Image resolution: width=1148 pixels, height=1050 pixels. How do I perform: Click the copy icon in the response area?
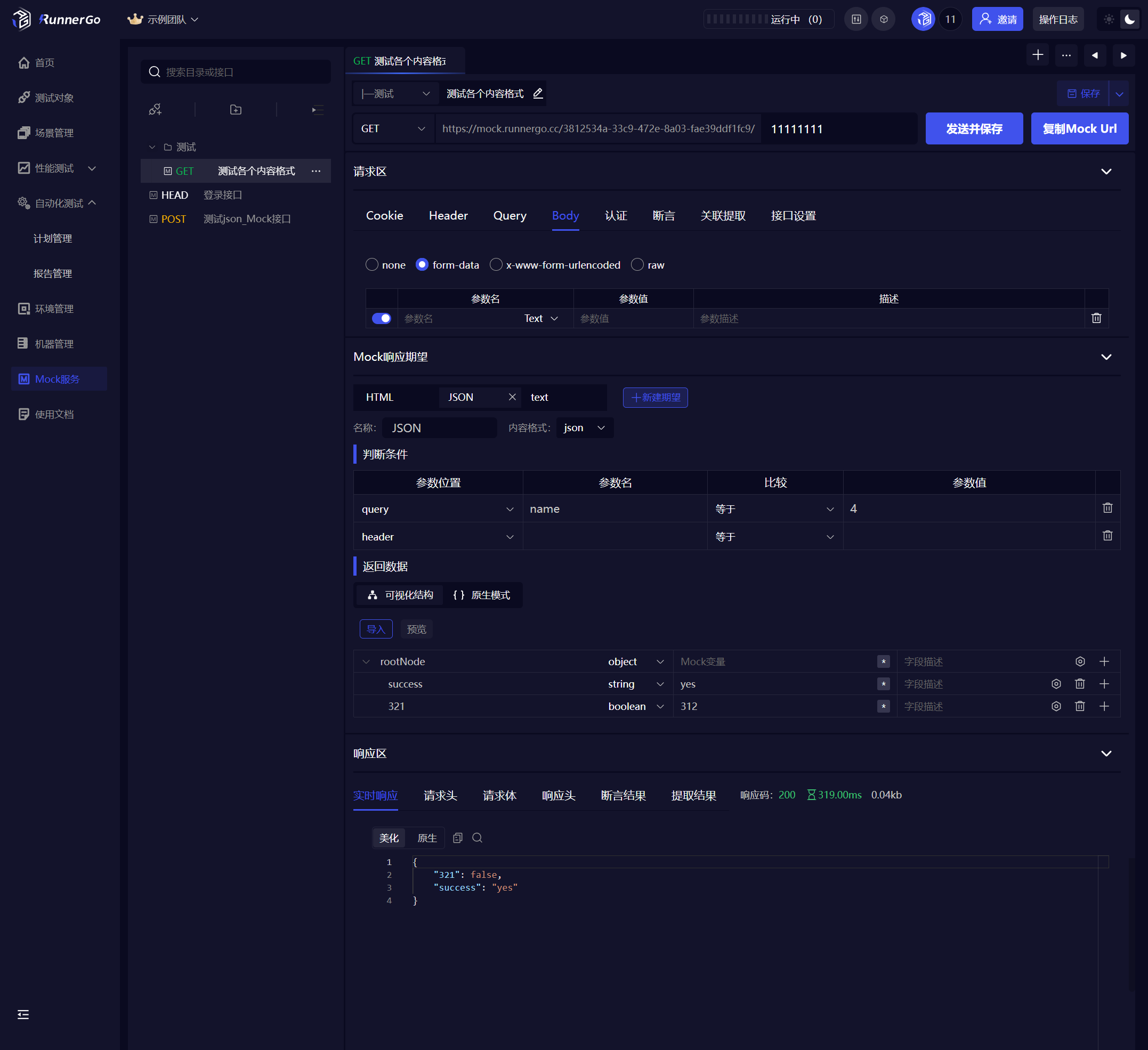(457, 838)
